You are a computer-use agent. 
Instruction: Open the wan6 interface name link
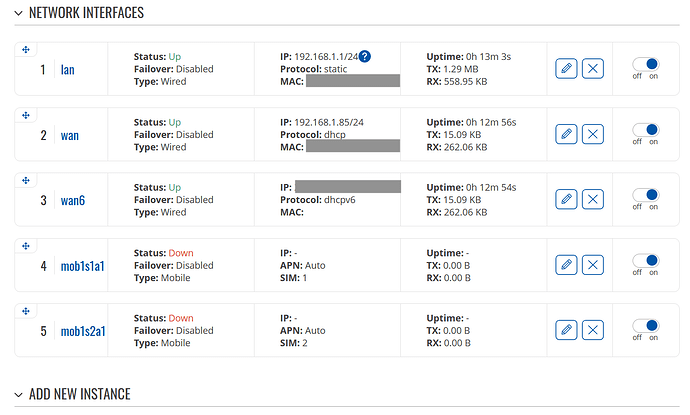tap(73, 200)
